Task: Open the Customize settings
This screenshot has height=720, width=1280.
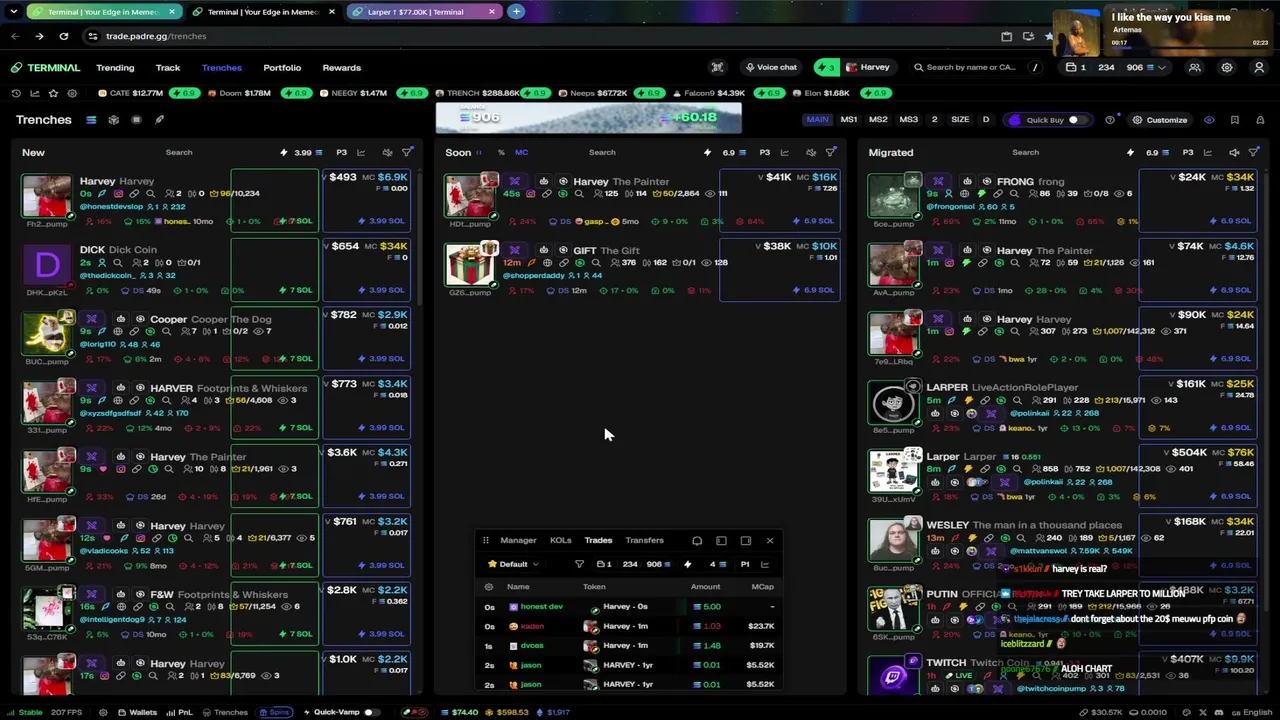Action: 1159,120
